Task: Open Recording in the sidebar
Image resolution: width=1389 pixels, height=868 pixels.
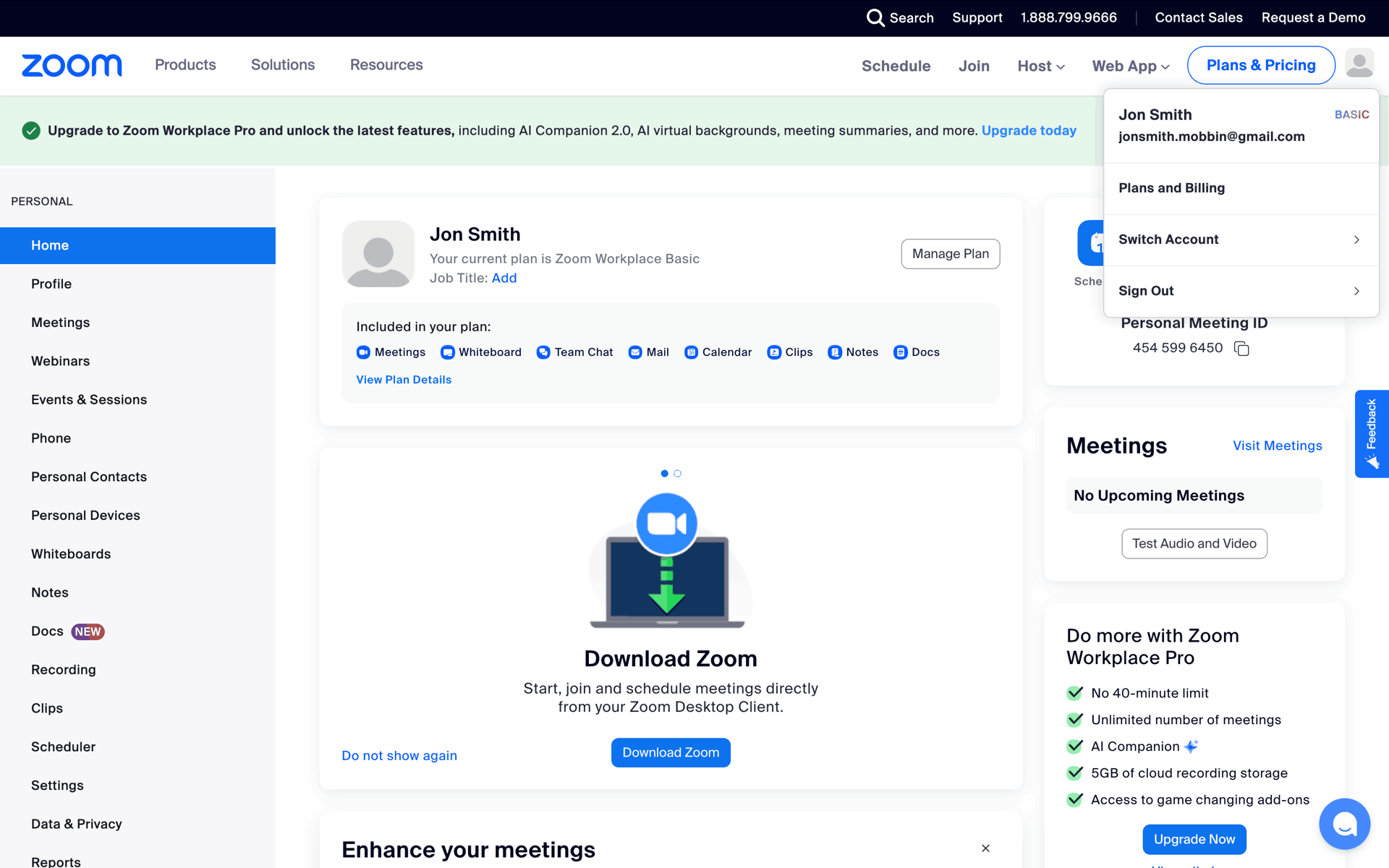Action: pyautogui.click(x=137, y=670)
